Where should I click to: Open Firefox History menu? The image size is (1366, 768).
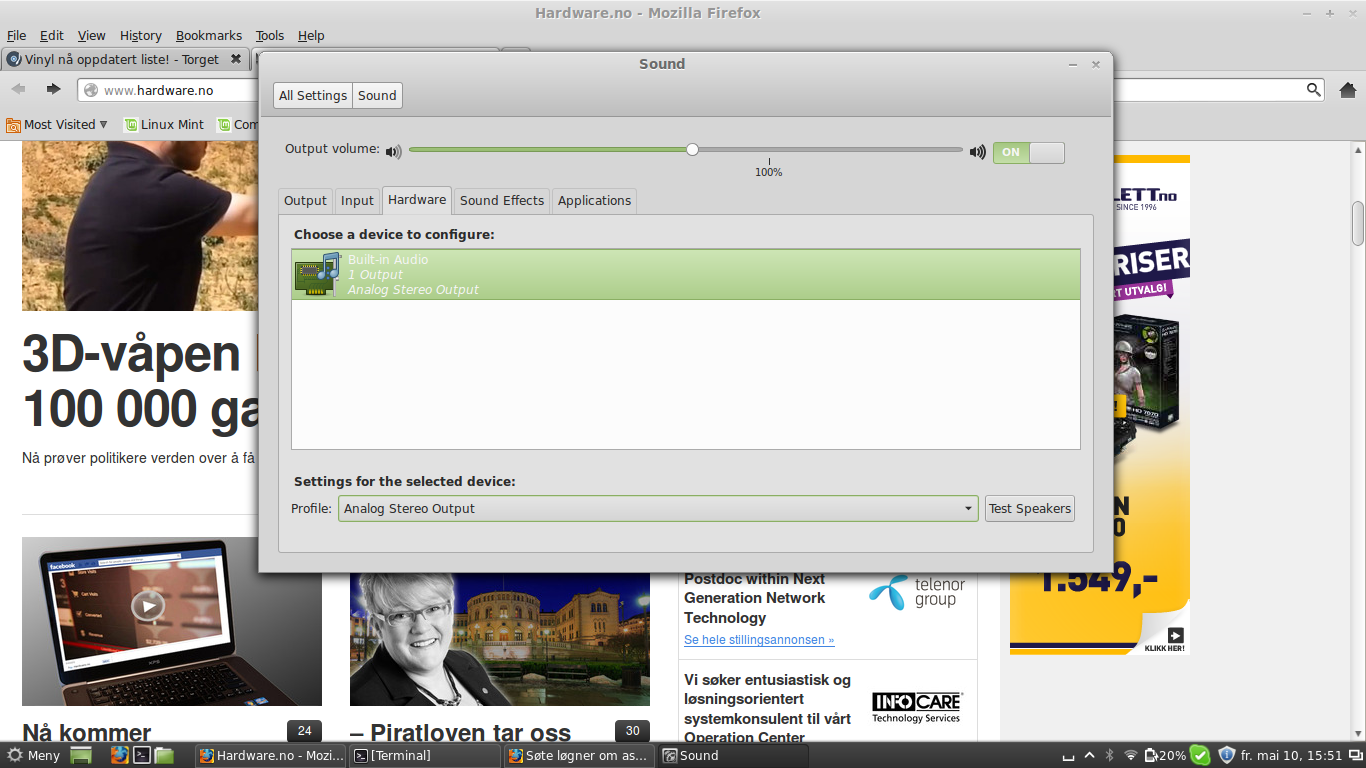click(x=140, y=35)
